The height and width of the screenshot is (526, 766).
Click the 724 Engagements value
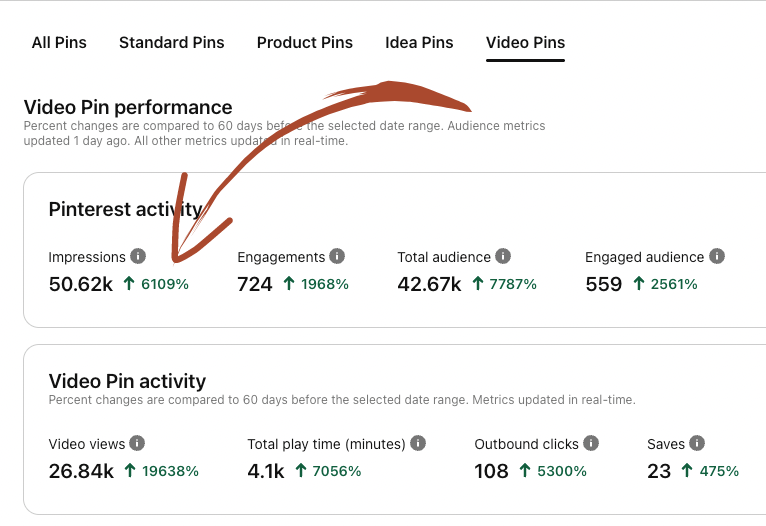coord(255,284)
